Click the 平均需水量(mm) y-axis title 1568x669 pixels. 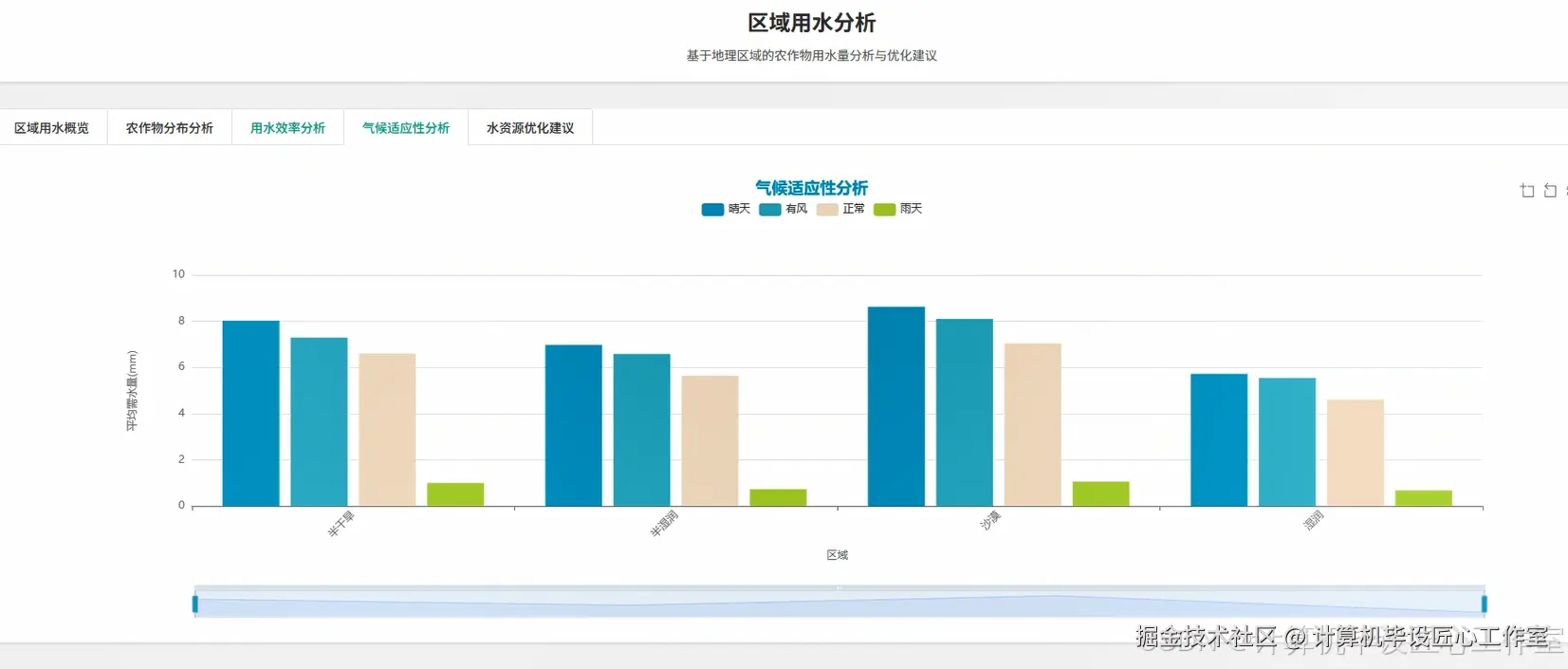[132, 391]
